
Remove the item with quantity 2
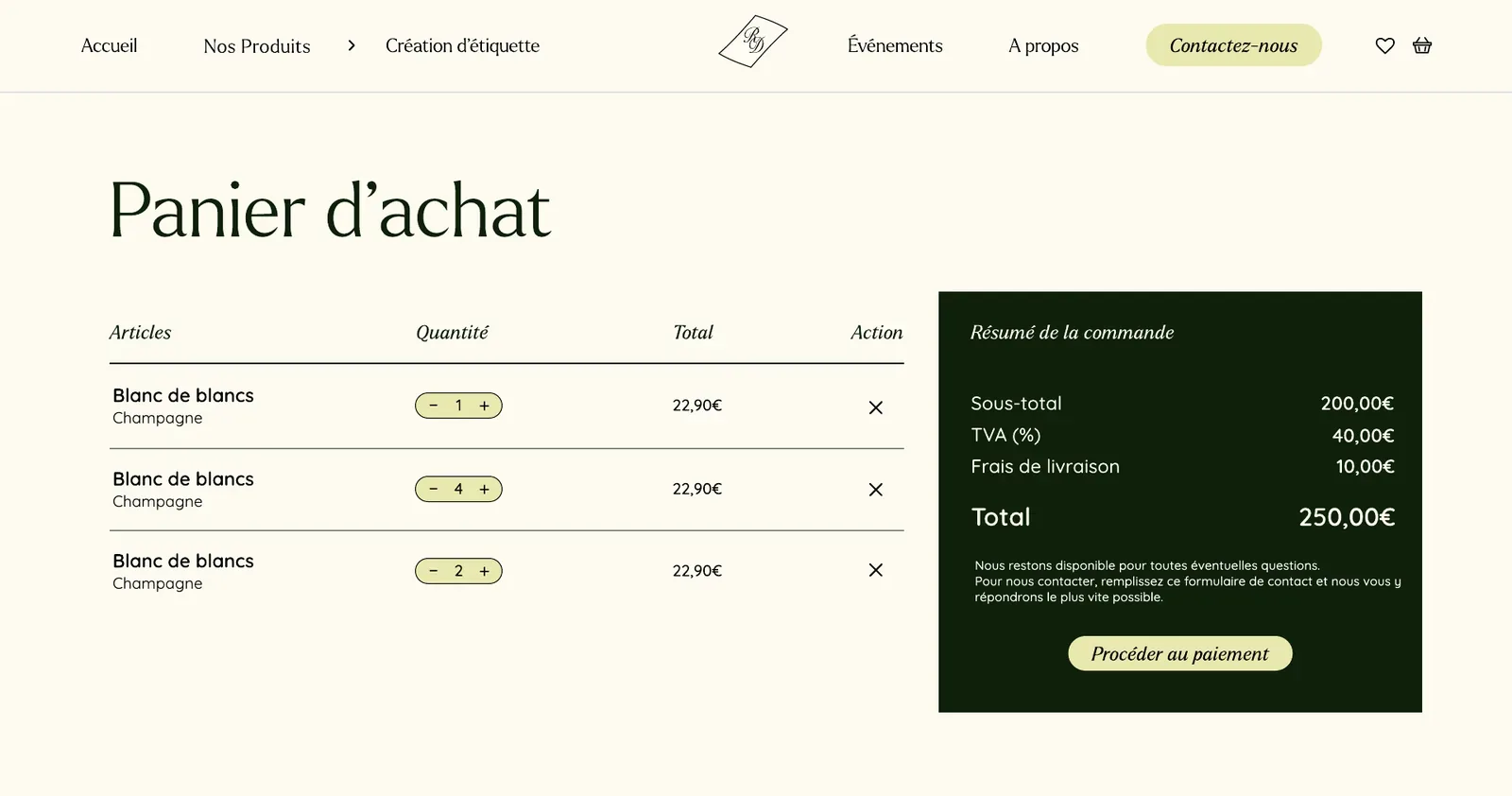pyautogui.click(x=876, y=570)
